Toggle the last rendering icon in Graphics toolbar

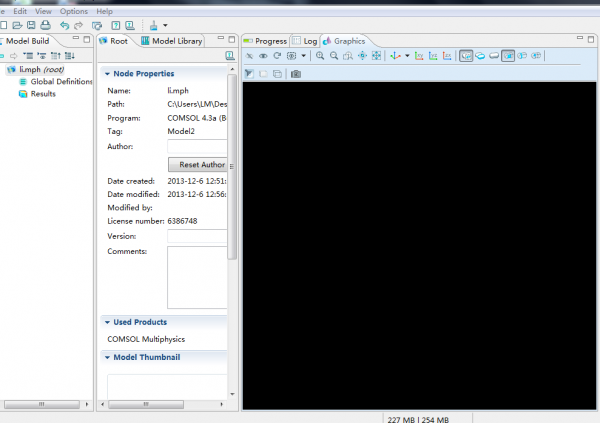[536, 56]
